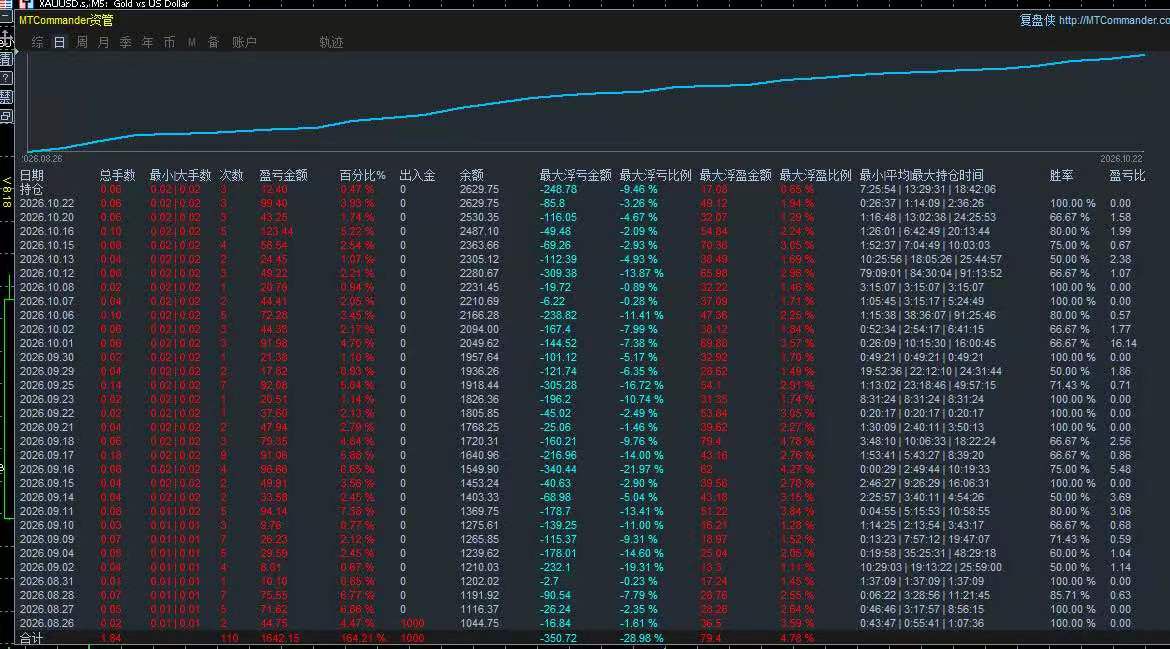The height and width of the screenshot is (649, 1170).
Task: Click the 最大浮盈金额 column header
Action: click(x=735, y=175)
